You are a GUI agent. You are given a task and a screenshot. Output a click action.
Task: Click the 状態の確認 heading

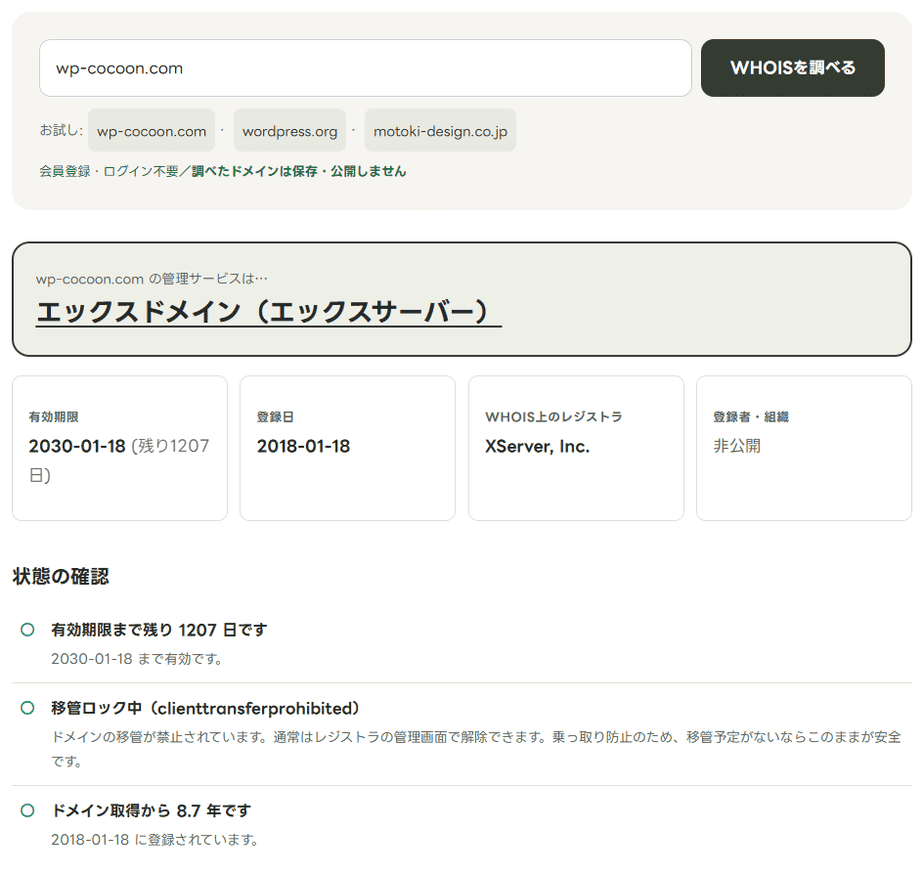61,576
